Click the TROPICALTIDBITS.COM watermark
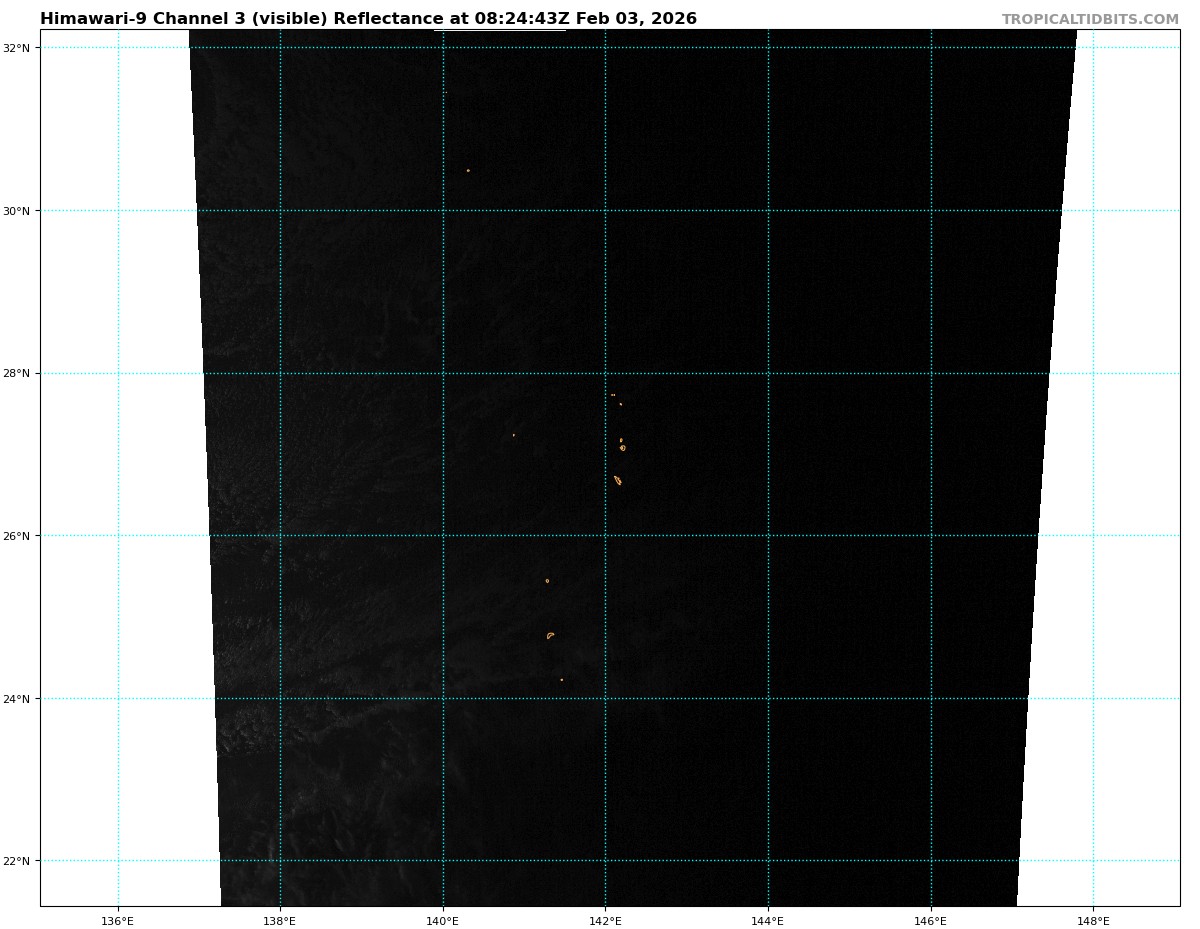The height and width of the screenshot is (929, 1200). (x=1090, y=19)
